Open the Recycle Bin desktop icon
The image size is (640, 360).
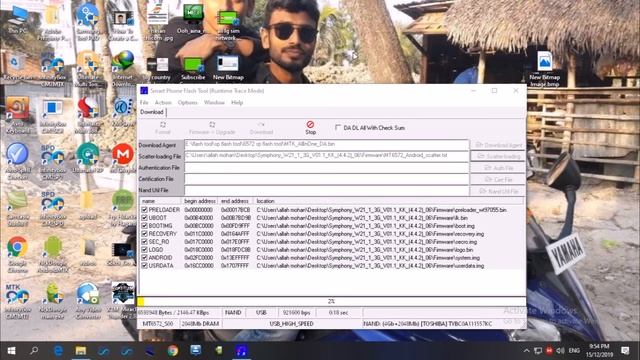pyautogui.click(x=16, y=67)
